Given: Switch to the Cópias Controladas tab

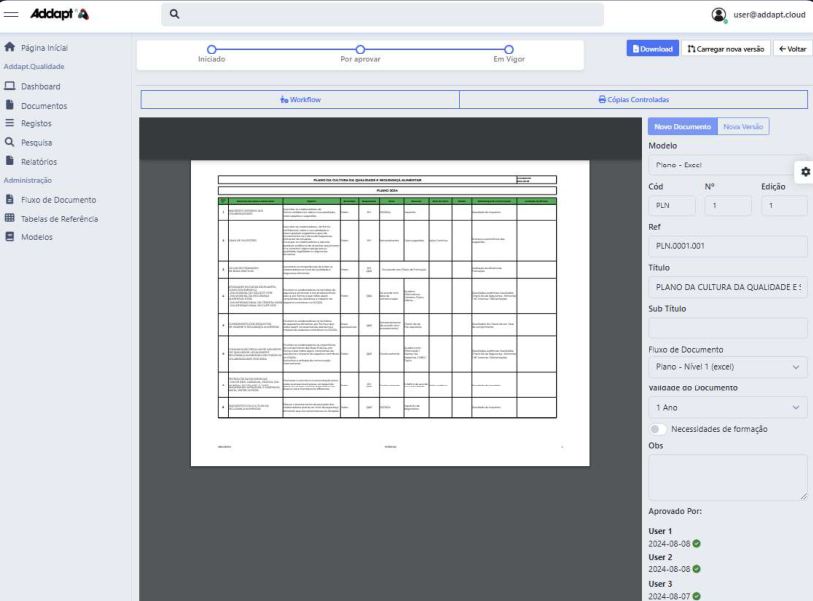Looking at the screenshot, I should click(x=634, y=100).
